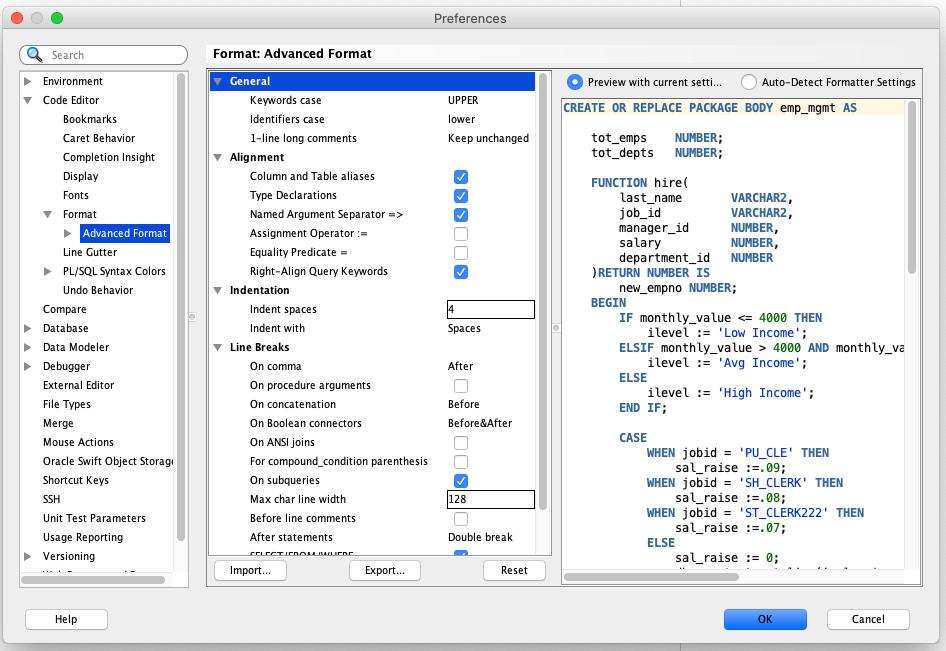Click the Help button
The height and width of the screenshot is (651, 946).
click(66, 619)
